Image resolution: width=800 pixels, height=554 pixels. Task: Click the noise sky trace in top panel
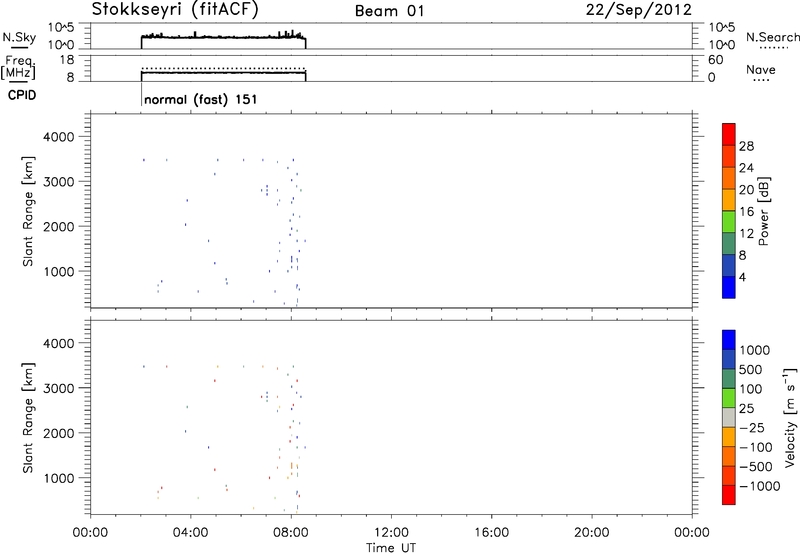[223, 37]
